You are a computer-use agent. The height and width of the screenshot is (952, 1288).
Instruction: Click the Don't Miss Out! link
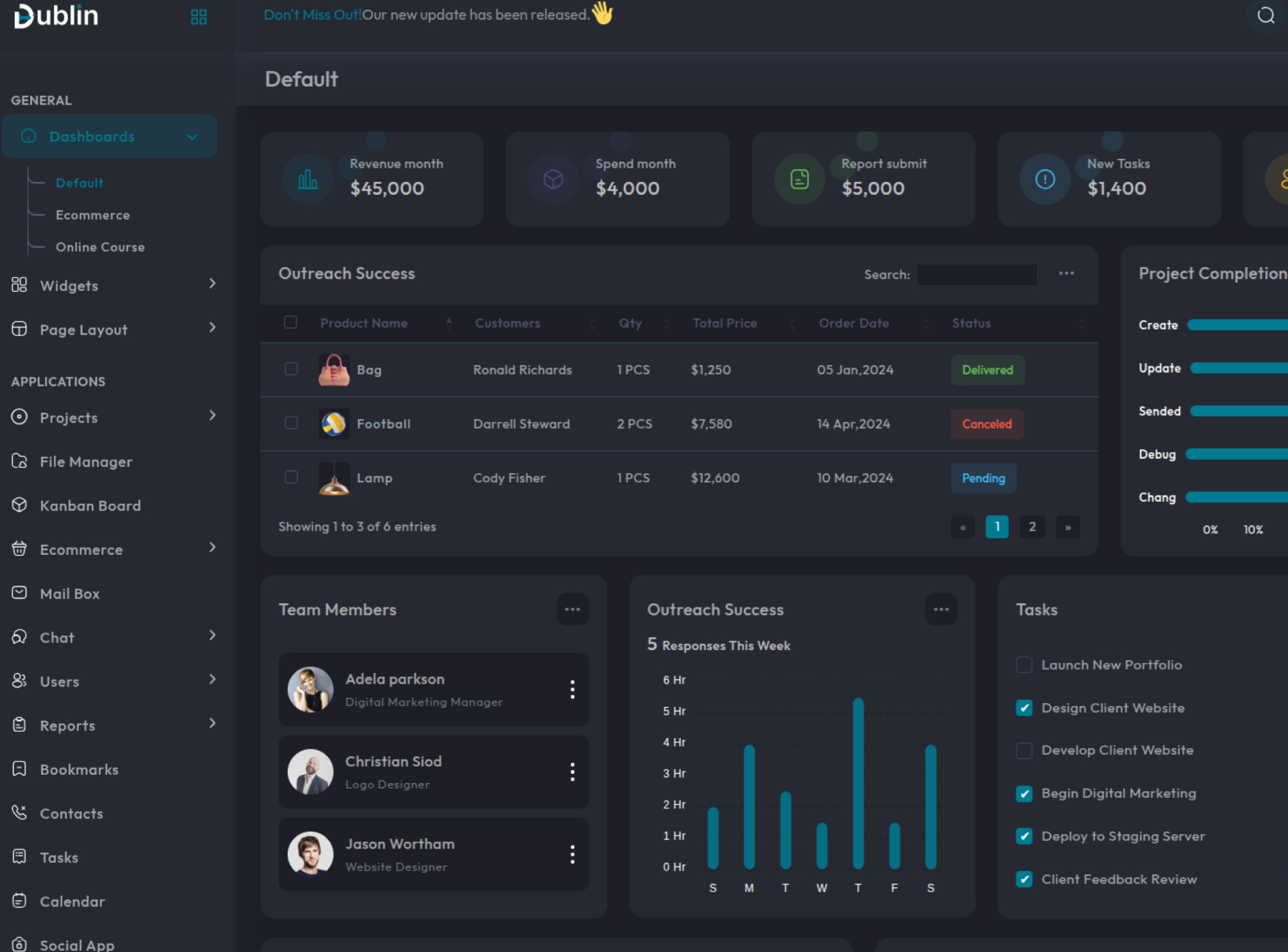click(312, 15)
